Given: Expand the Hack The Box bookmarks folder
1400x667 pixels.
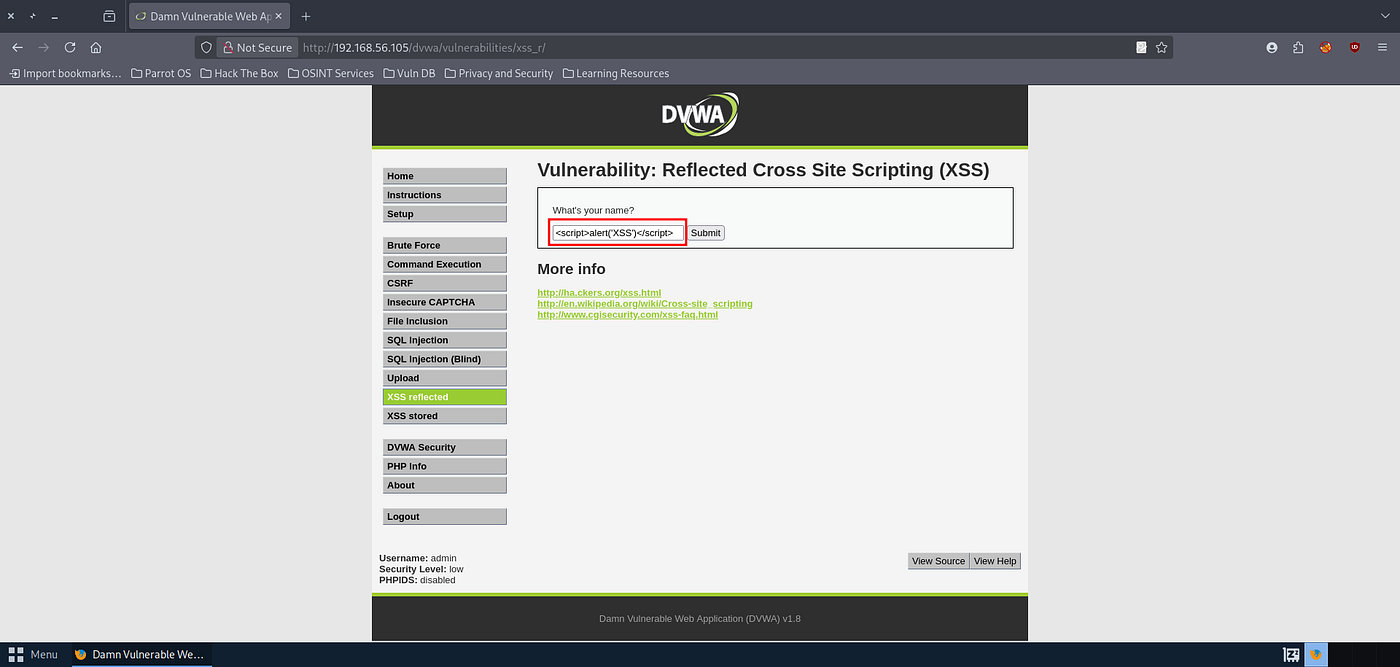Looking at the screenshot, I should coord(239,73).
